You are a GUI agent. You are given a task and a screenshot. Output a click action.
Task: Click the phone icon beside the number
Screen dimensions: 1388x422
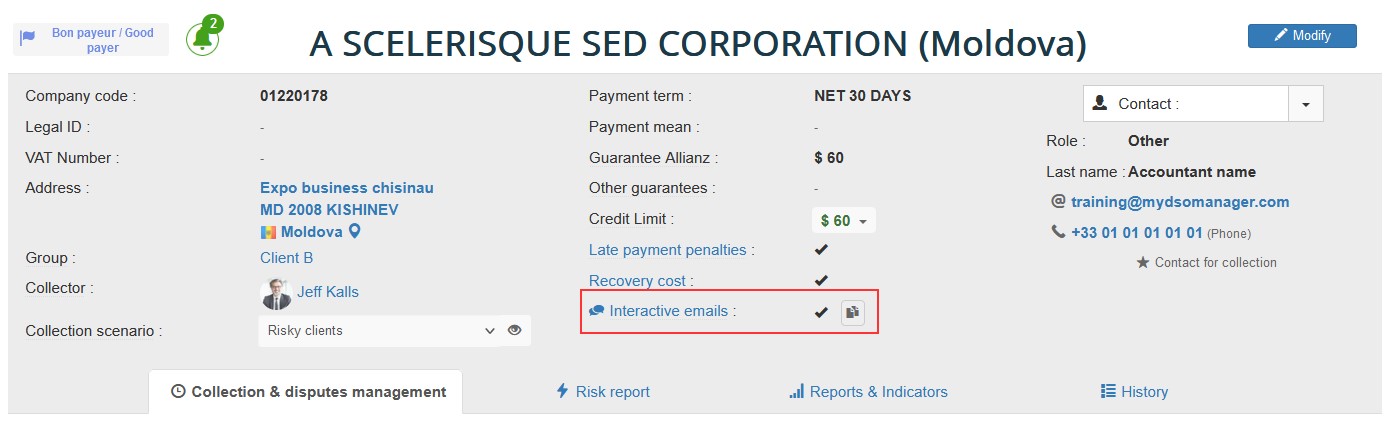1058,232
